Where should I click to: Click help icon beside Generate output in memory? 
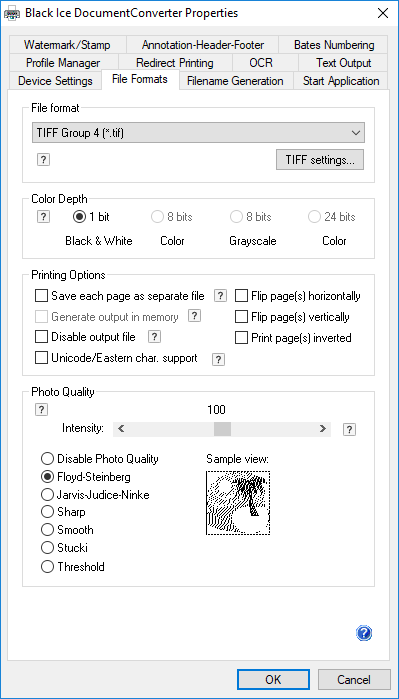tap(194, 317)
